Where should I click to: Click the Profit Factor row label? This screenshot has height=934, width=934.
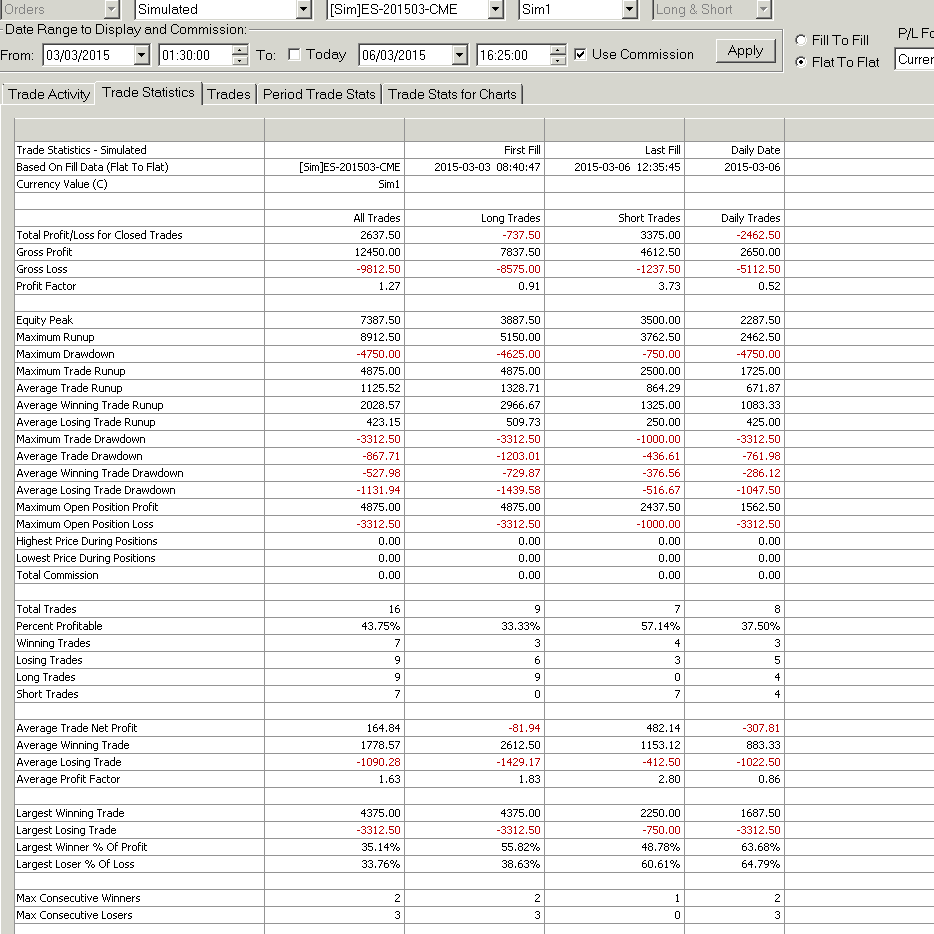click(46, 286)
